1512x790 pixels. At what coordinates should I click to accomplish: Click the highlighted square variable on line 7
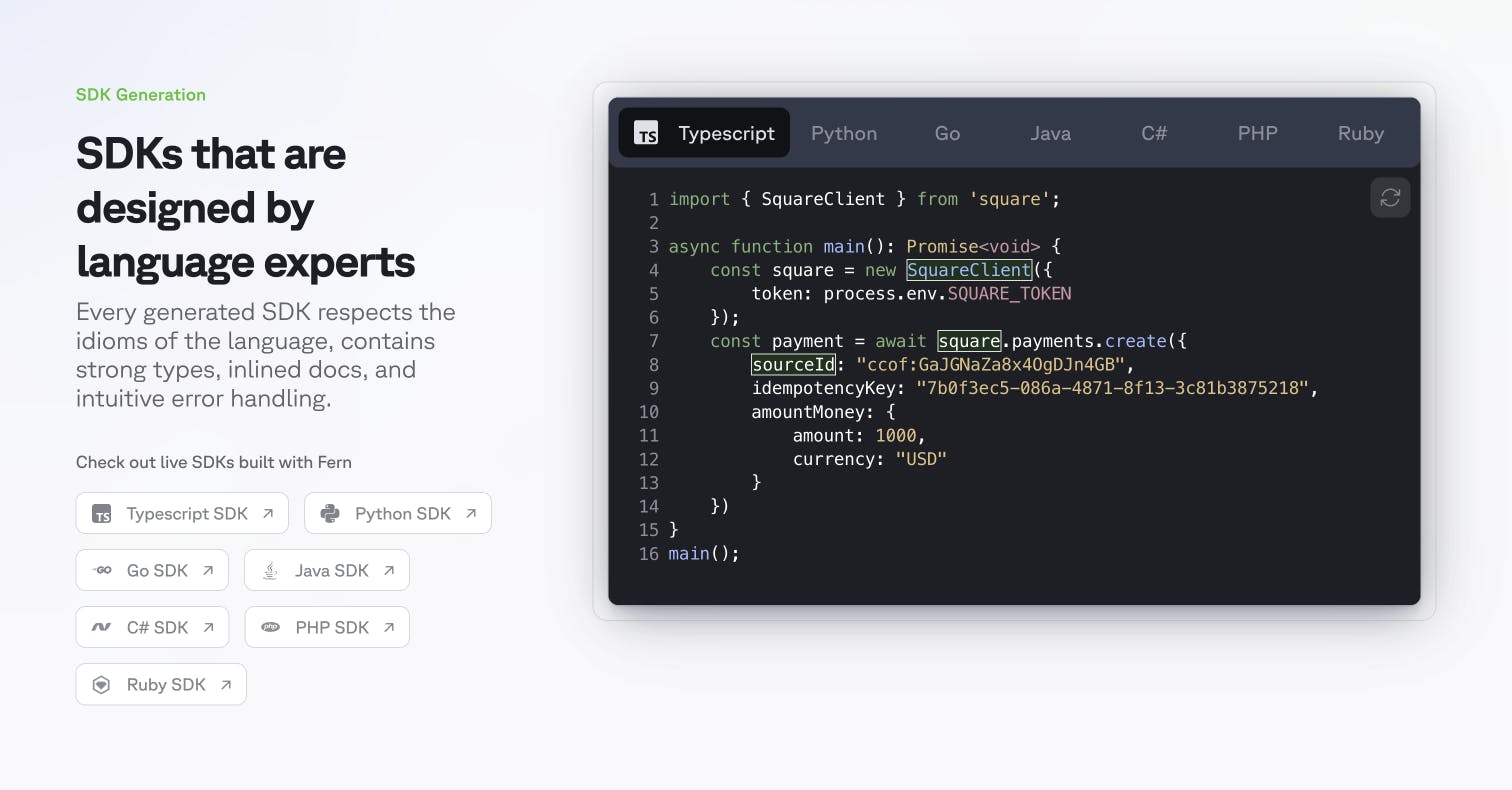coord(969,341)
